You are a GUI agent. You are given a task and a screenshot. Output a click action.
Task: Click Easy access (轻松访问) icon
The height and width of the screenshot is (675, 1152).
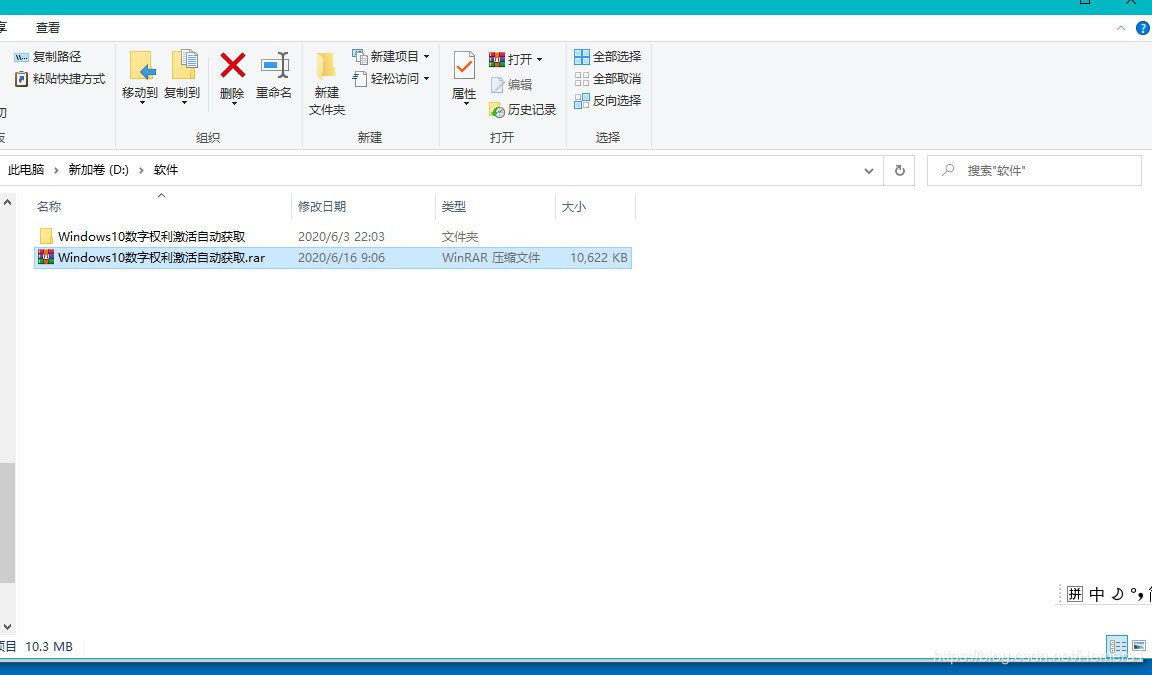tap(359, 79)
